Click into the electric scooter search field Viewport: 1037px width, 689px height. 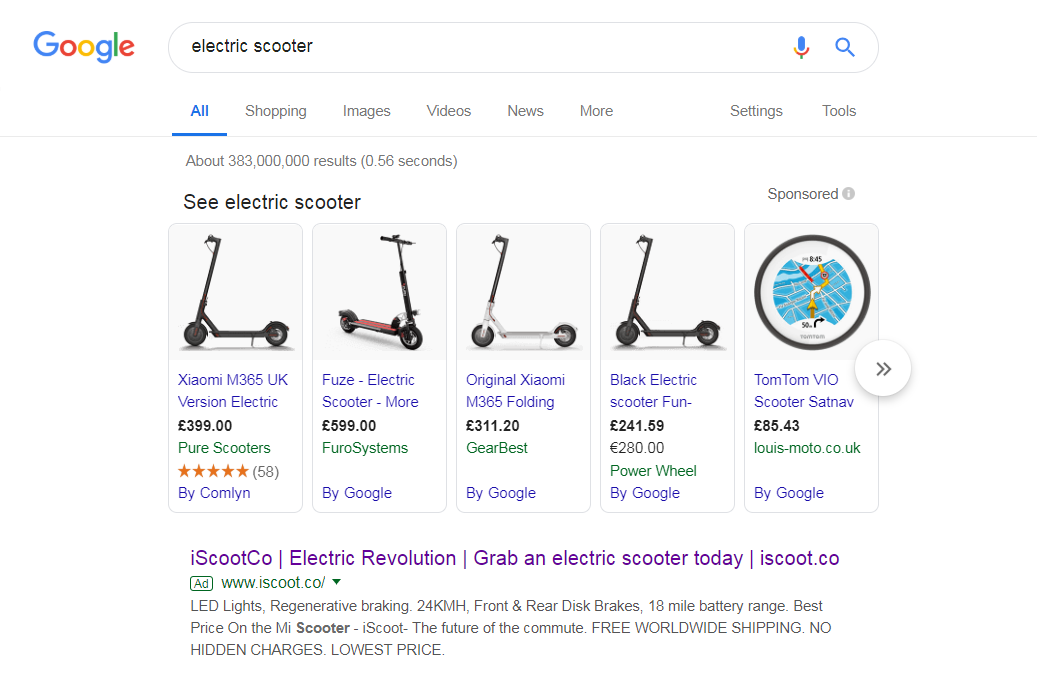click(483, 47)
